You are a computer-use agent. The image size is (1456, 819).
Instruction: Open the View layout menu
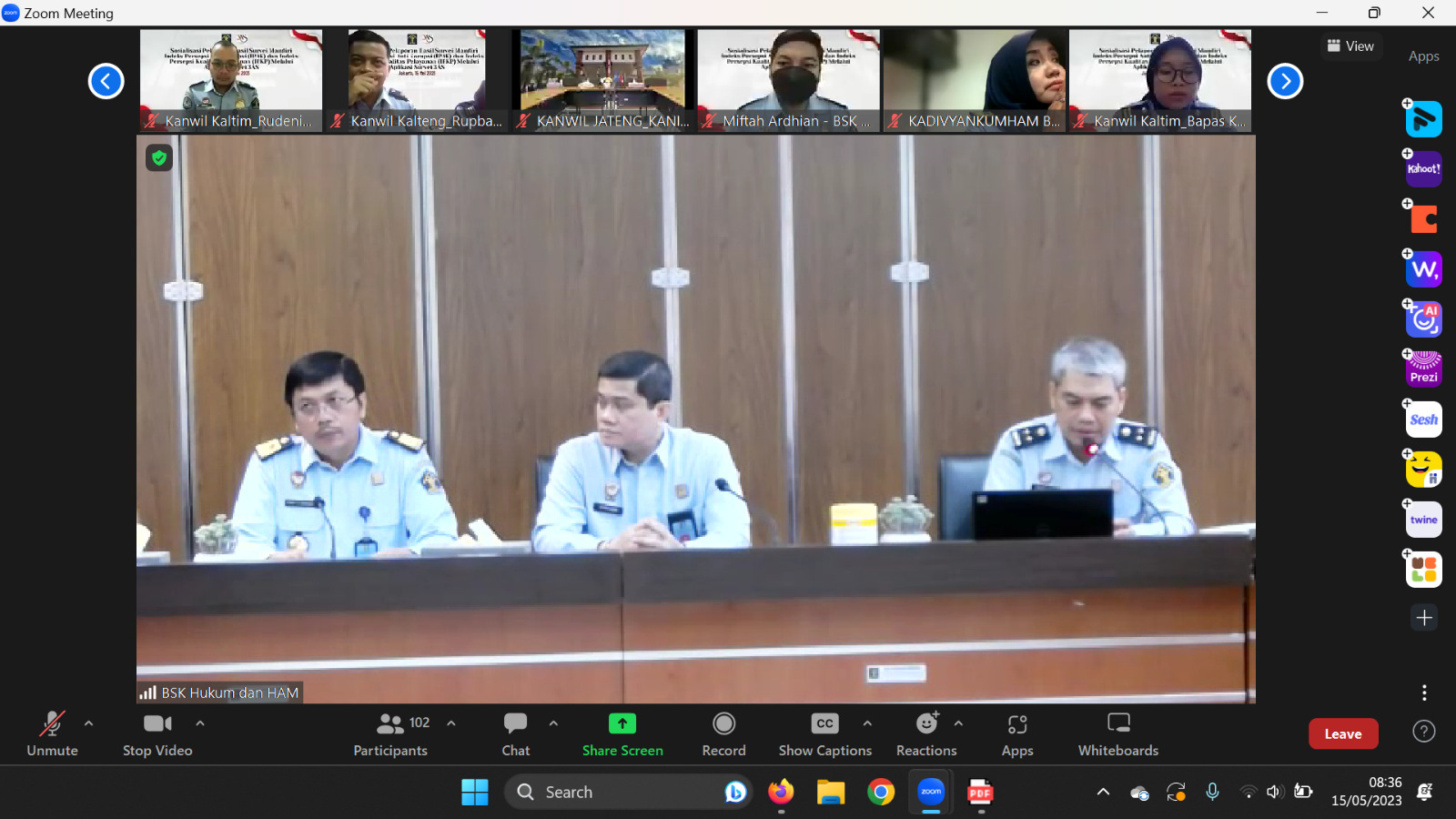pos(1350,46)
